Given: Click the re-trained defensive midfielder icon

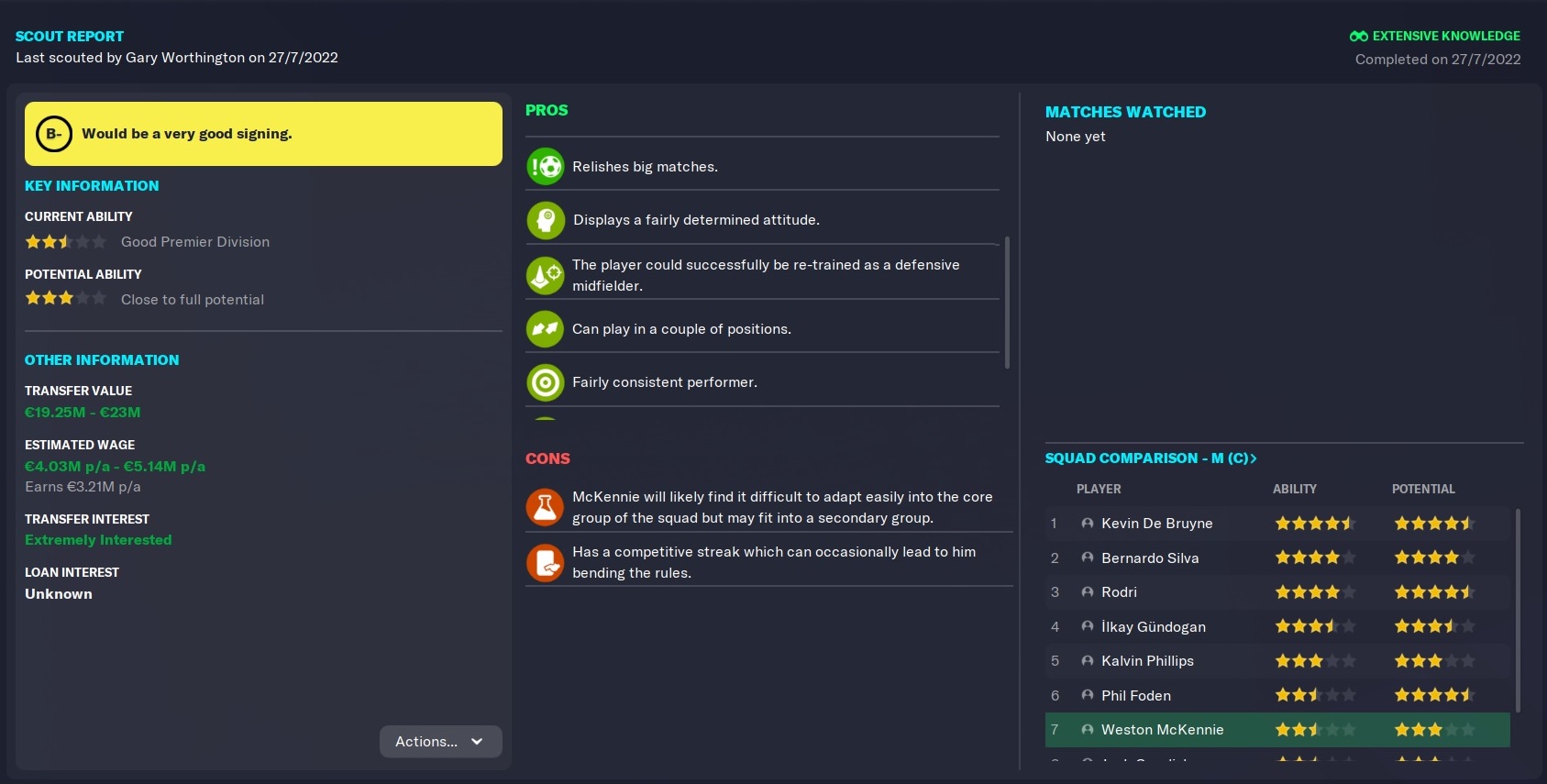Looking at the screenshot, I should (x=546, y=275).
